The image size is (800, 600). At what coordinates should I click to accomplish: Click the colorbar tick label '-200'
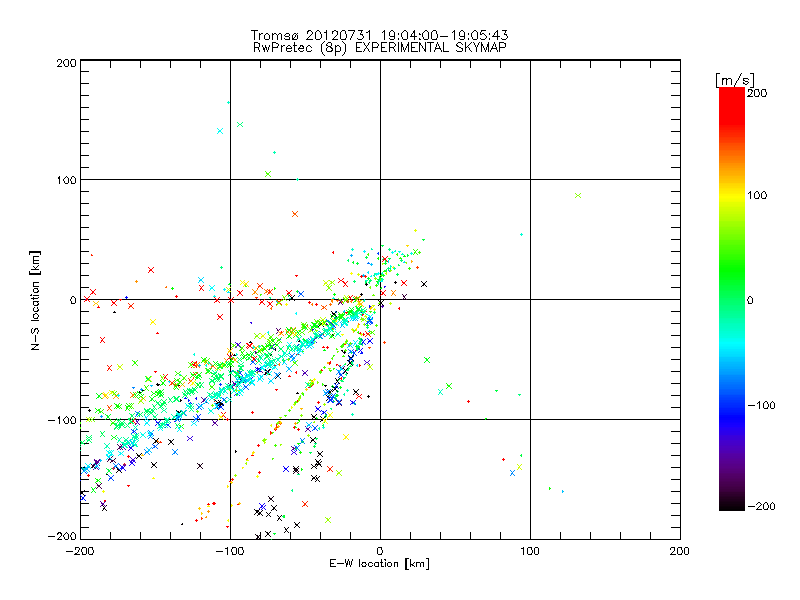[761, 506]
